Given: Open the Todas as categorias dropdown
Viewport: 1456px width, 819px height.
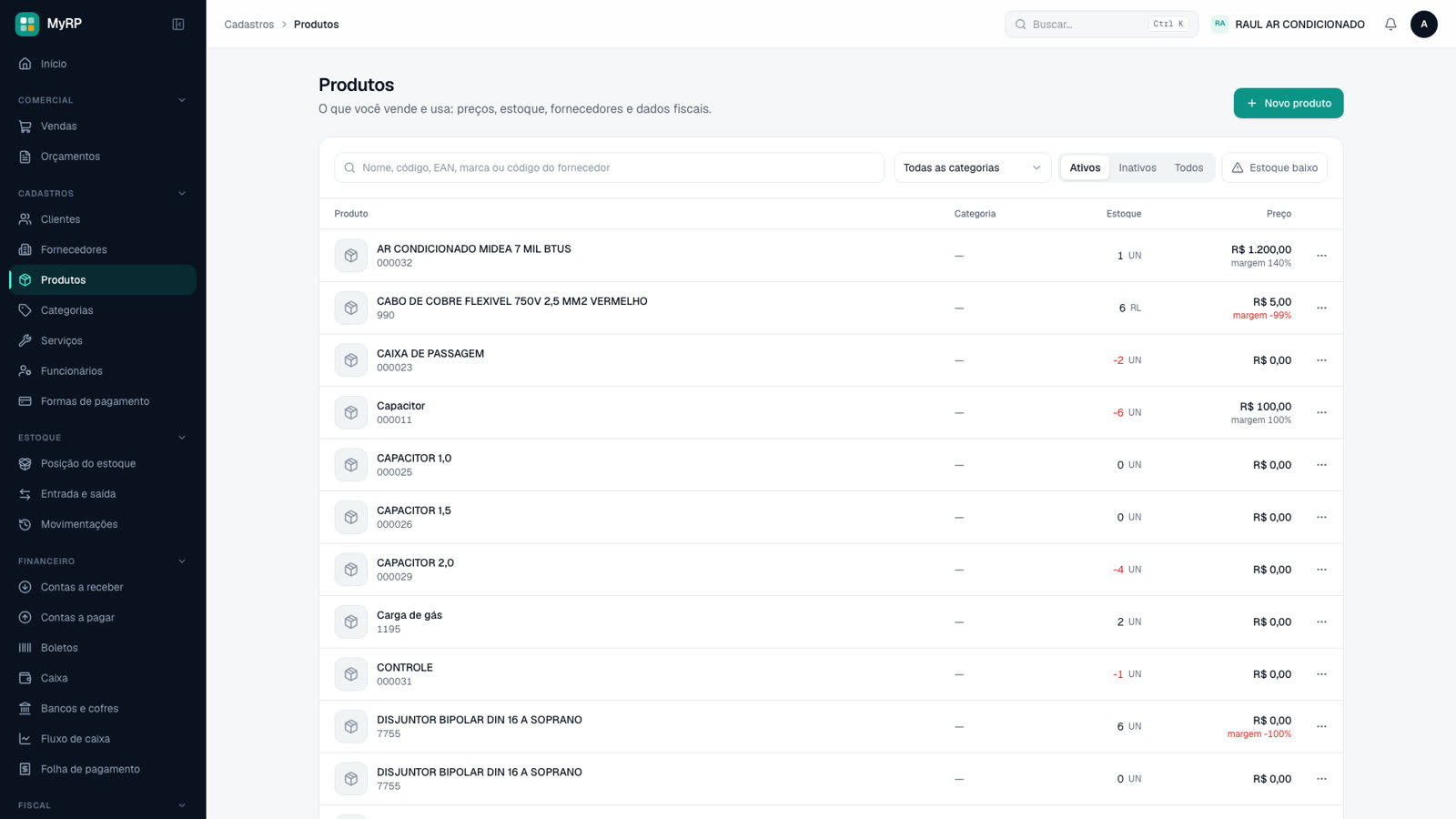Looking at the screenshot, I should (x=972, y=167).
